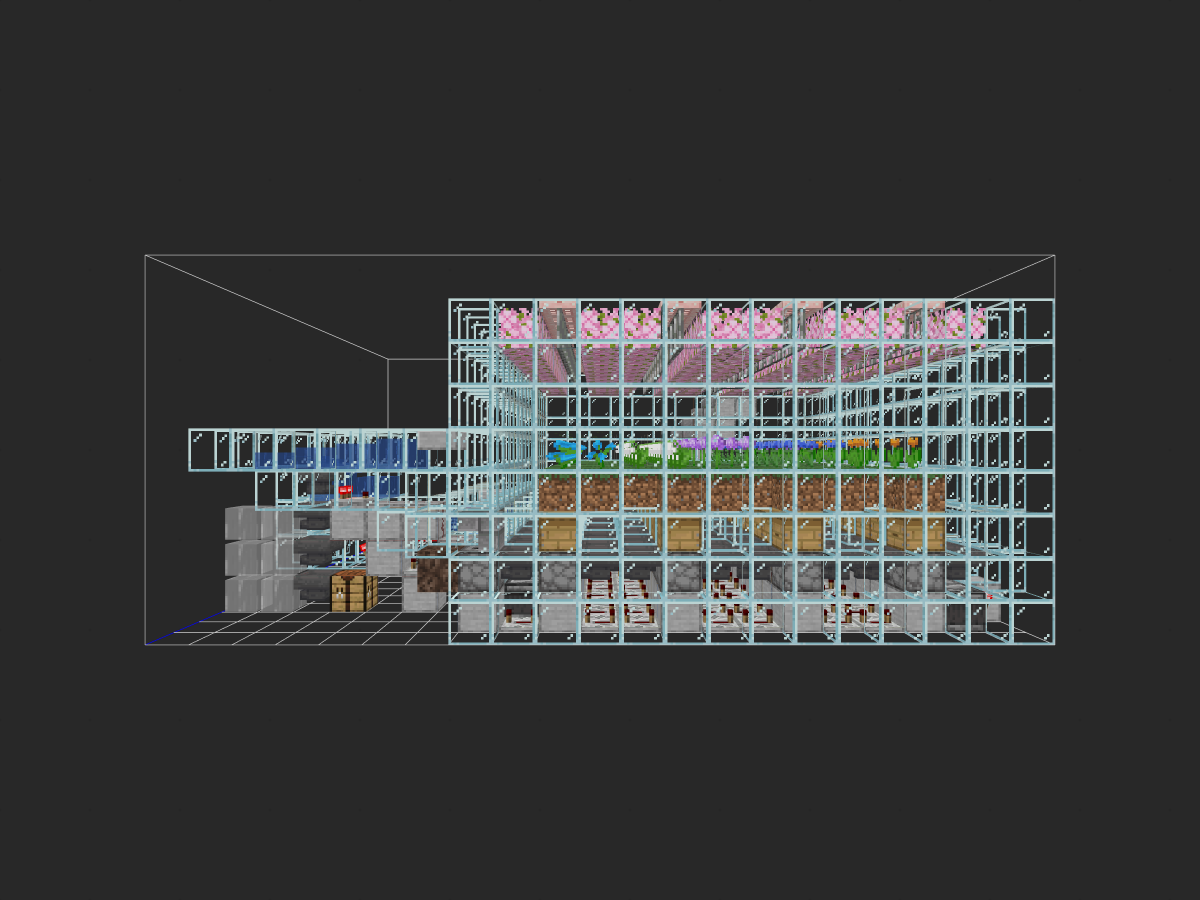Click the wooden chest block
Screen dimensions: 1200x900
[x=354, y=591]
